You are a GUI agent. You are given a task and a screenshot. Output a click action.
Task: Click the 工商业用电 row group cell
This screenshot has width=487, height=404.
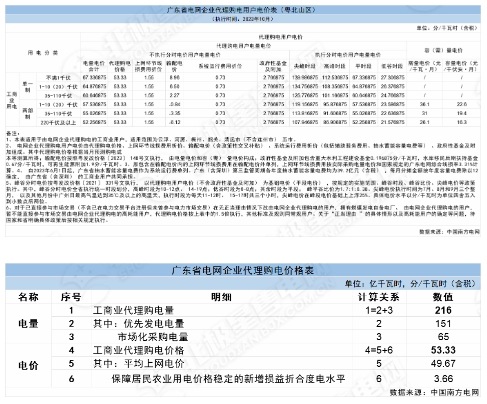pyautogui.click(x=12, y=100)
